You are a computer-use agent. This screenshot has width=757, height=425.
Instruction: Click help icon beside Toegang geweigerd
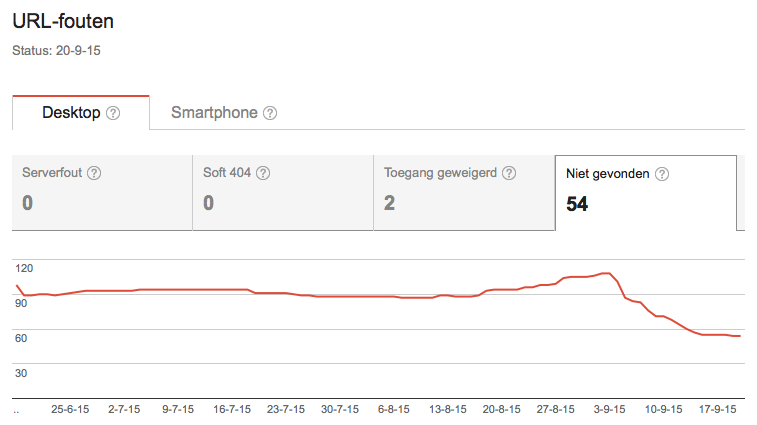[509, 173]
